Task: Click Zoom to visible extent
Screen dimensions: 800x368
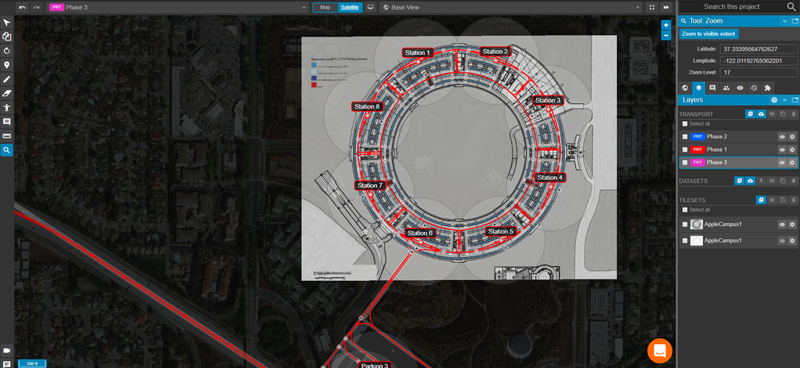Action: (709, 34)
